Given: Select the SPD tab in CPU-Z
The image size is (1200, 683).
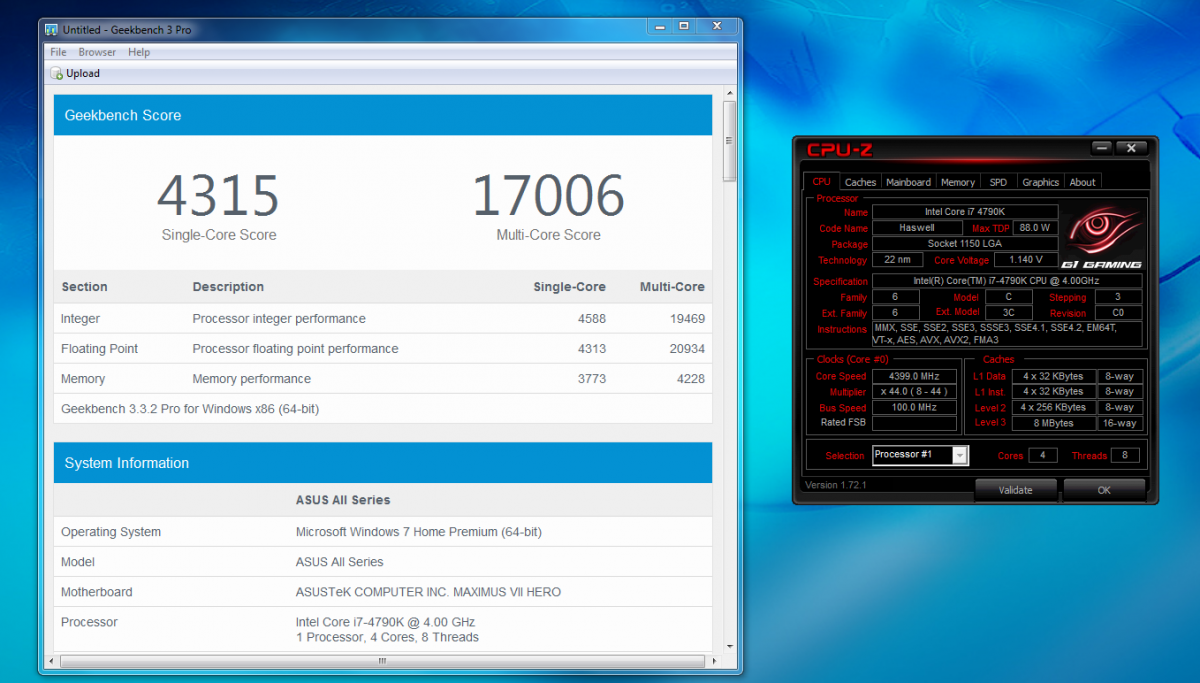Looking at the screenshot, I should (x=998, y=182).
